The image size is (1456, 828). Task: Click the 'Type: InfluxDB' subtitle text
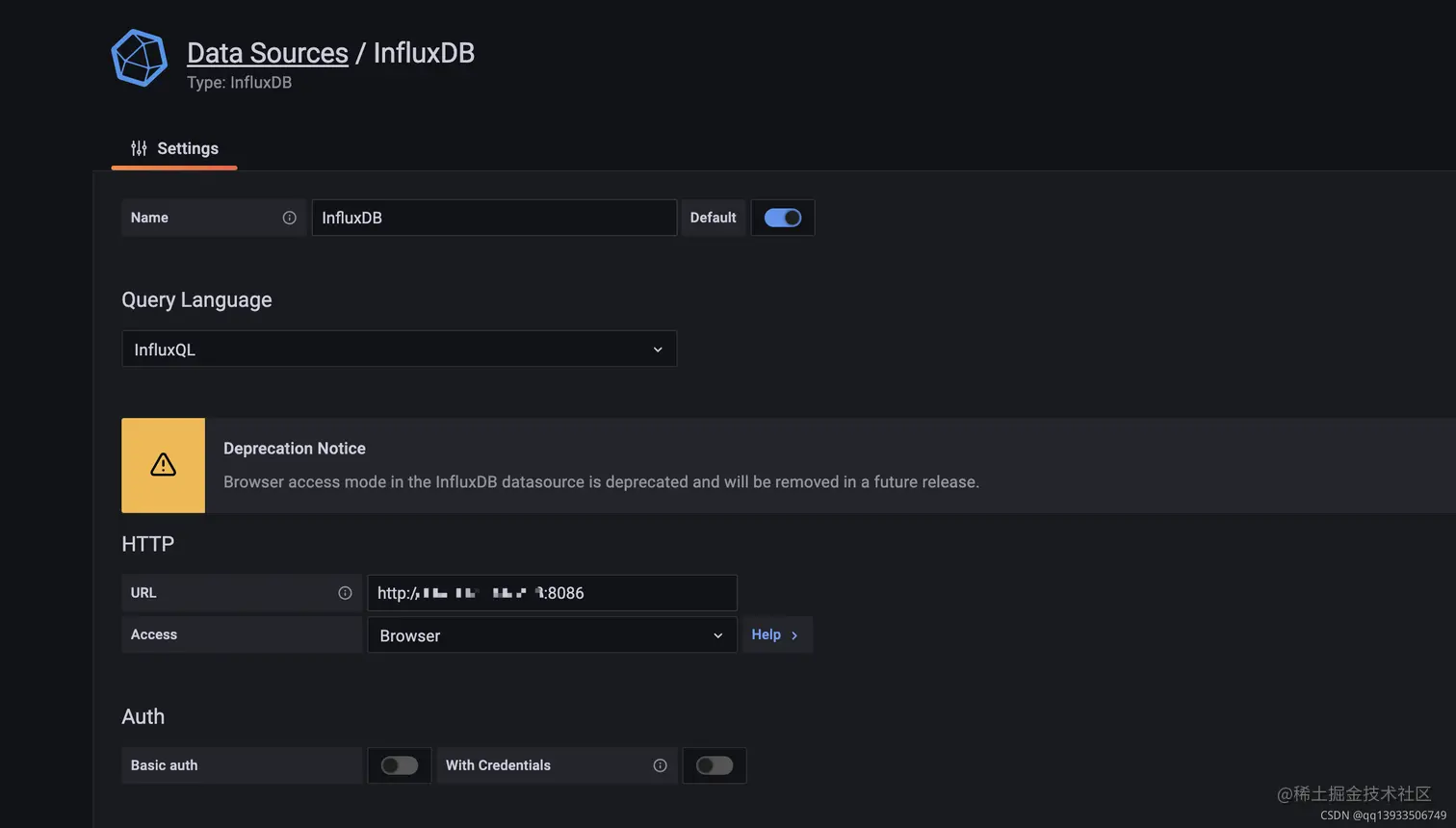239,83
